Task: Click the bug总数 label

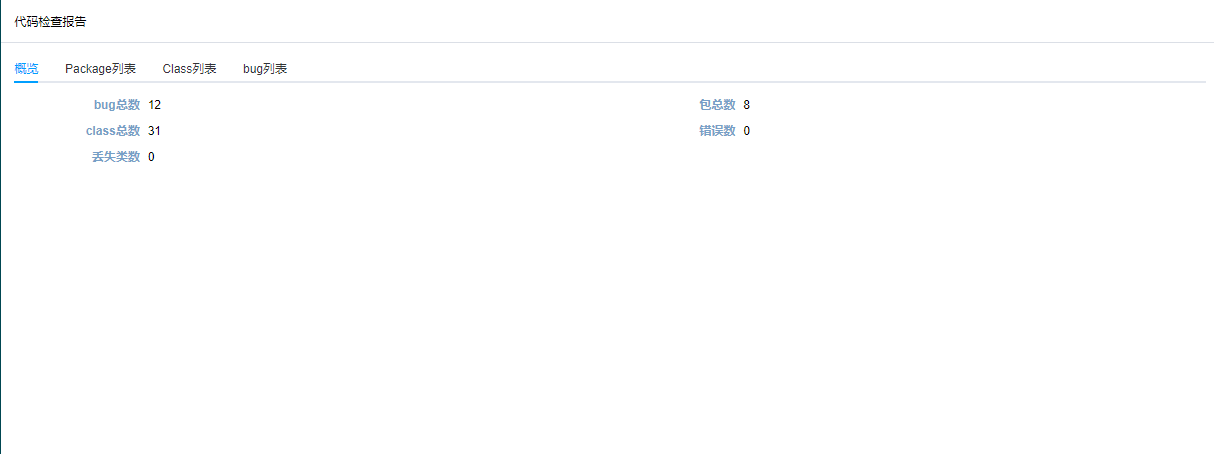Action: click(117, 105)
